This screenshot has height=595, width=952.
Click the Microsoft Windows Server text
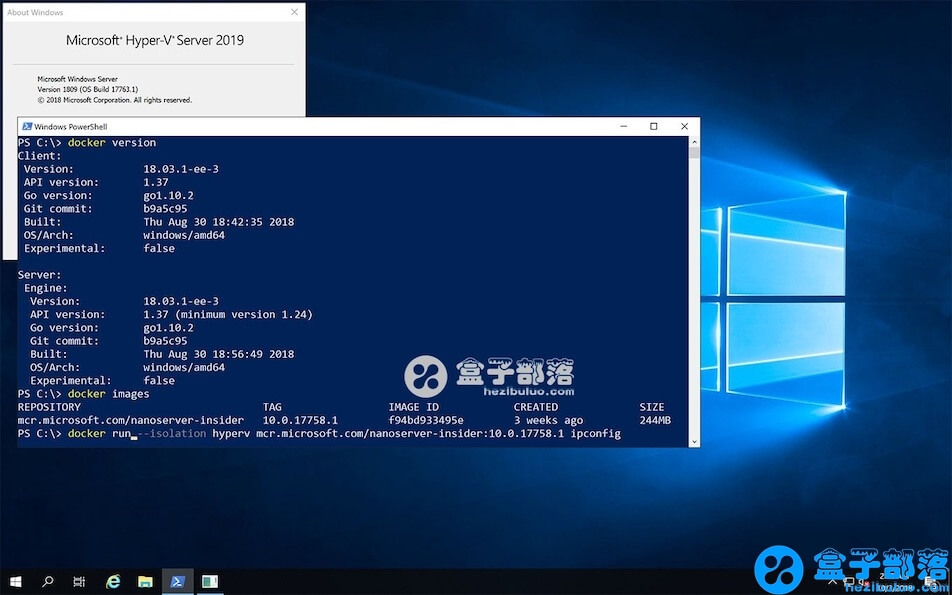point(78,79)
